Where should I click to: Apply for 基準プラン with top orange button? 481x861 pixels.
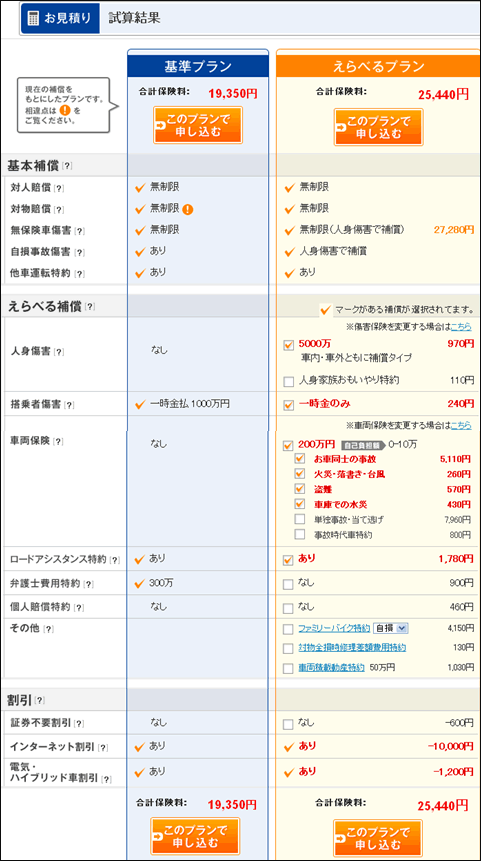[x=198, y=125]
